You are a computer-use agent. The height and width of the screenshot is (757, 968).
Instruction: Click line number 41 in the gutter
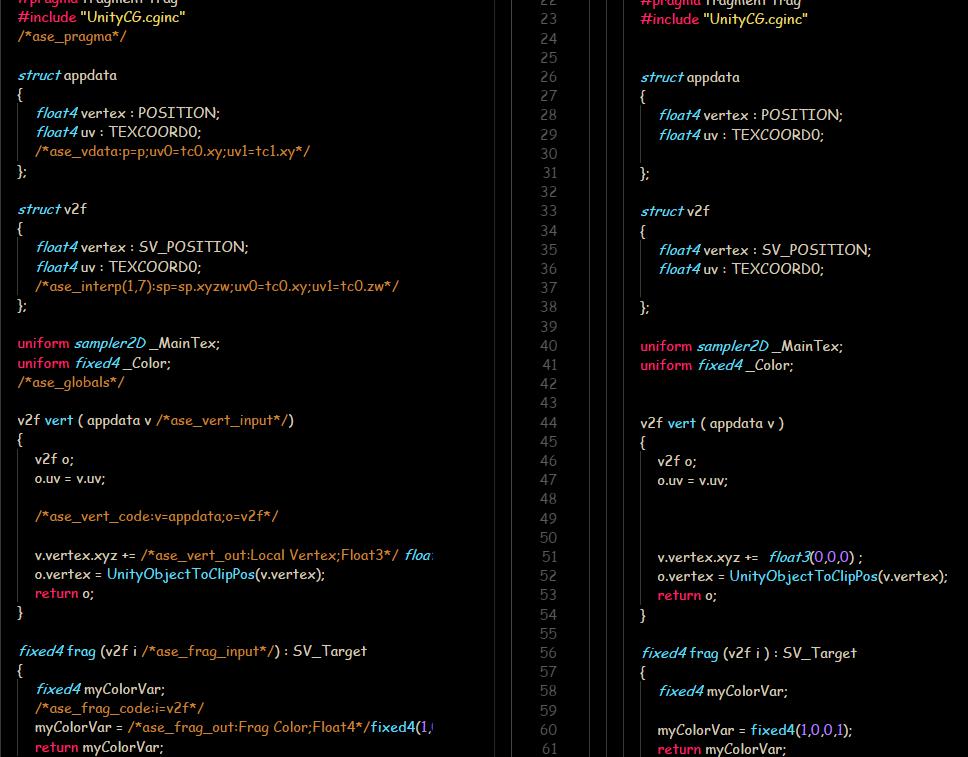549,365
